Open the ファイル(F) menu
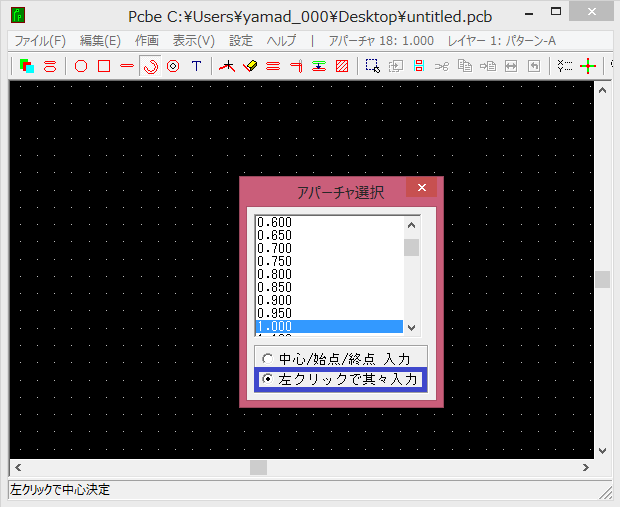Image resolution: width=620 pixels, height=507 pixels. click(x=40, y=41)
